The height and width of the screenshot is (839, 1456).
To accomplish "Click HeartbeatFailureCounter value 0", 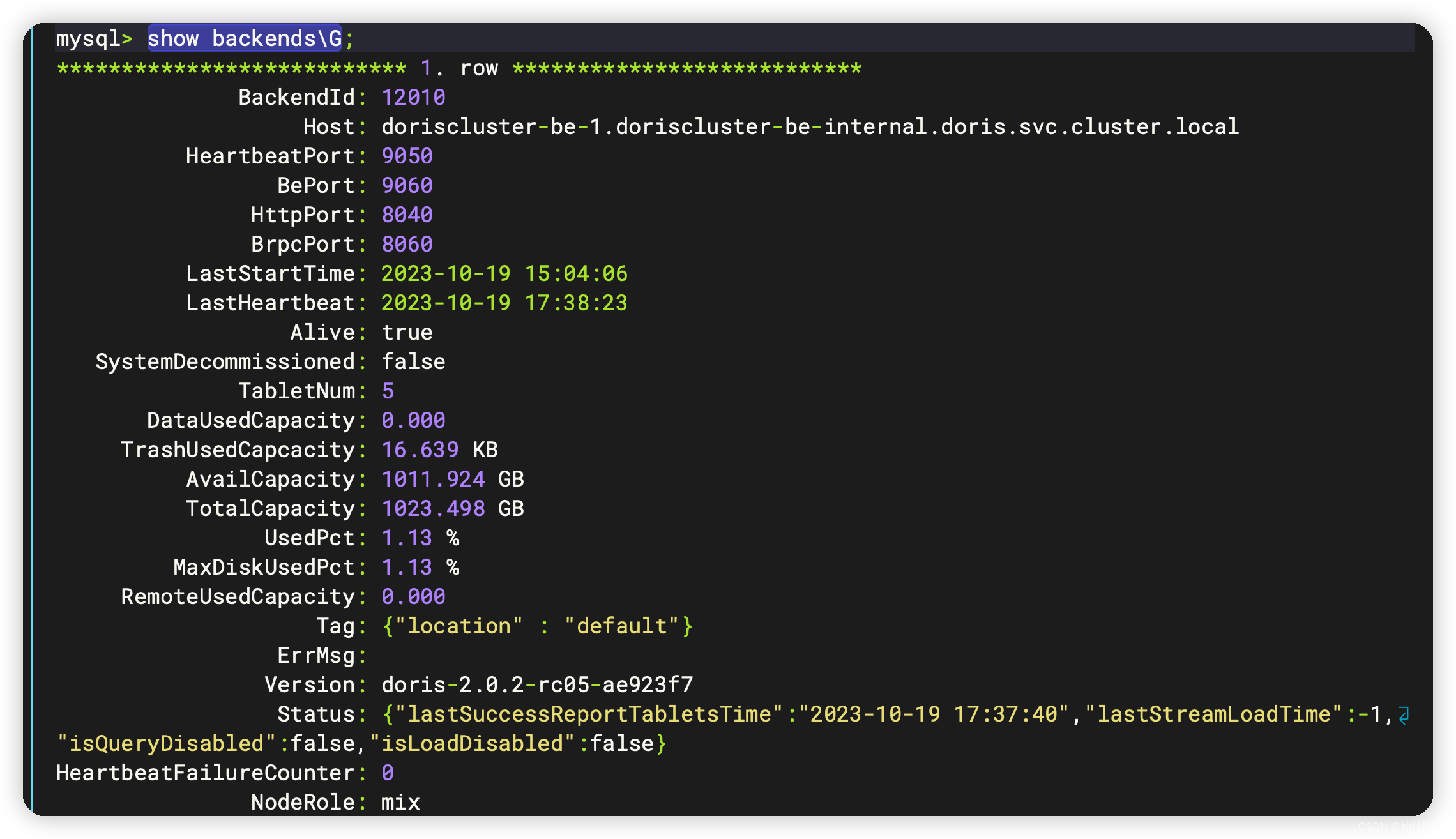I will 388,773.
